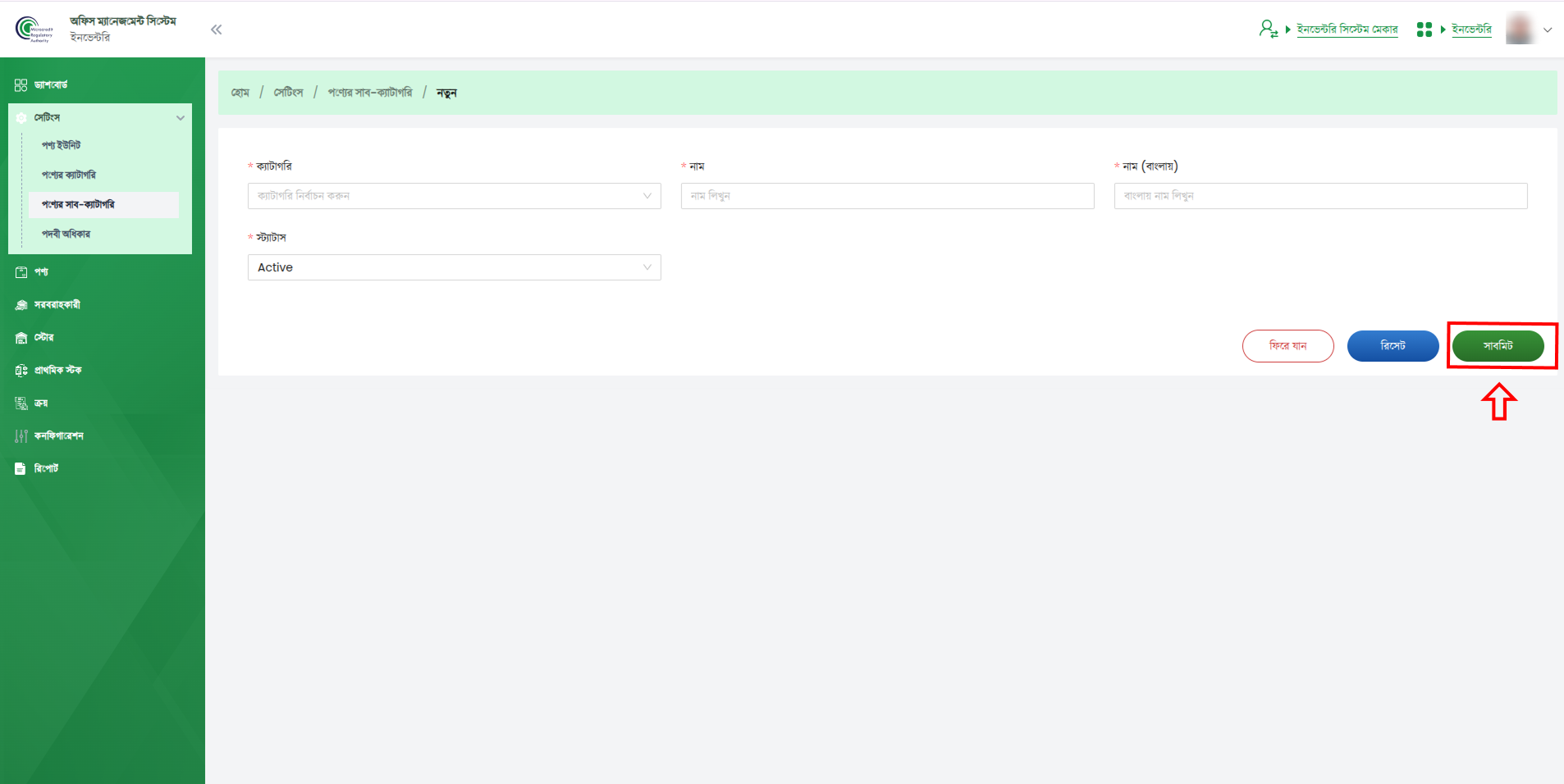Click the সাবমিট button
This screenshot has width=1564, height=784.
[x=1498, y=346]
